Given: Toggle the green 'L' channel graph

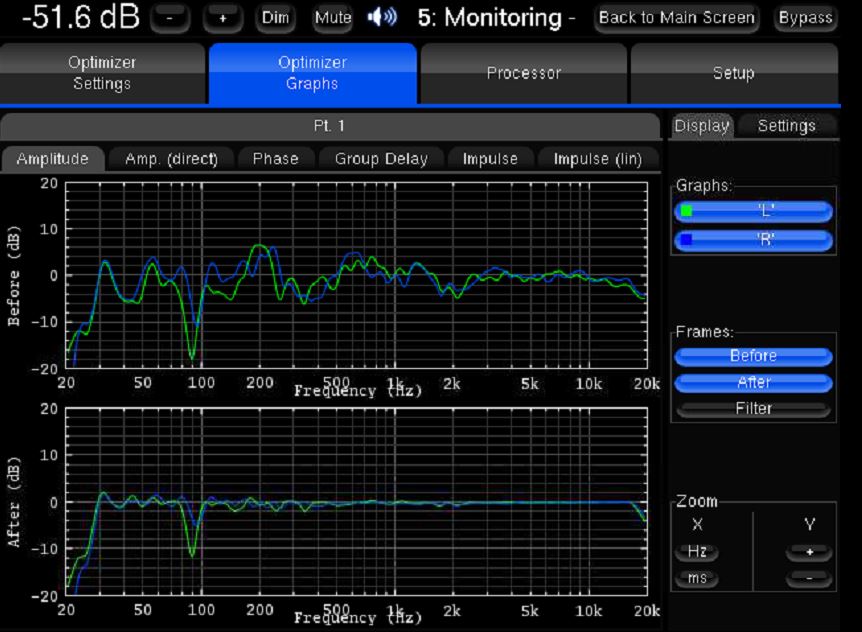Looking at the screenshot, I should click(x=753, y=211).
